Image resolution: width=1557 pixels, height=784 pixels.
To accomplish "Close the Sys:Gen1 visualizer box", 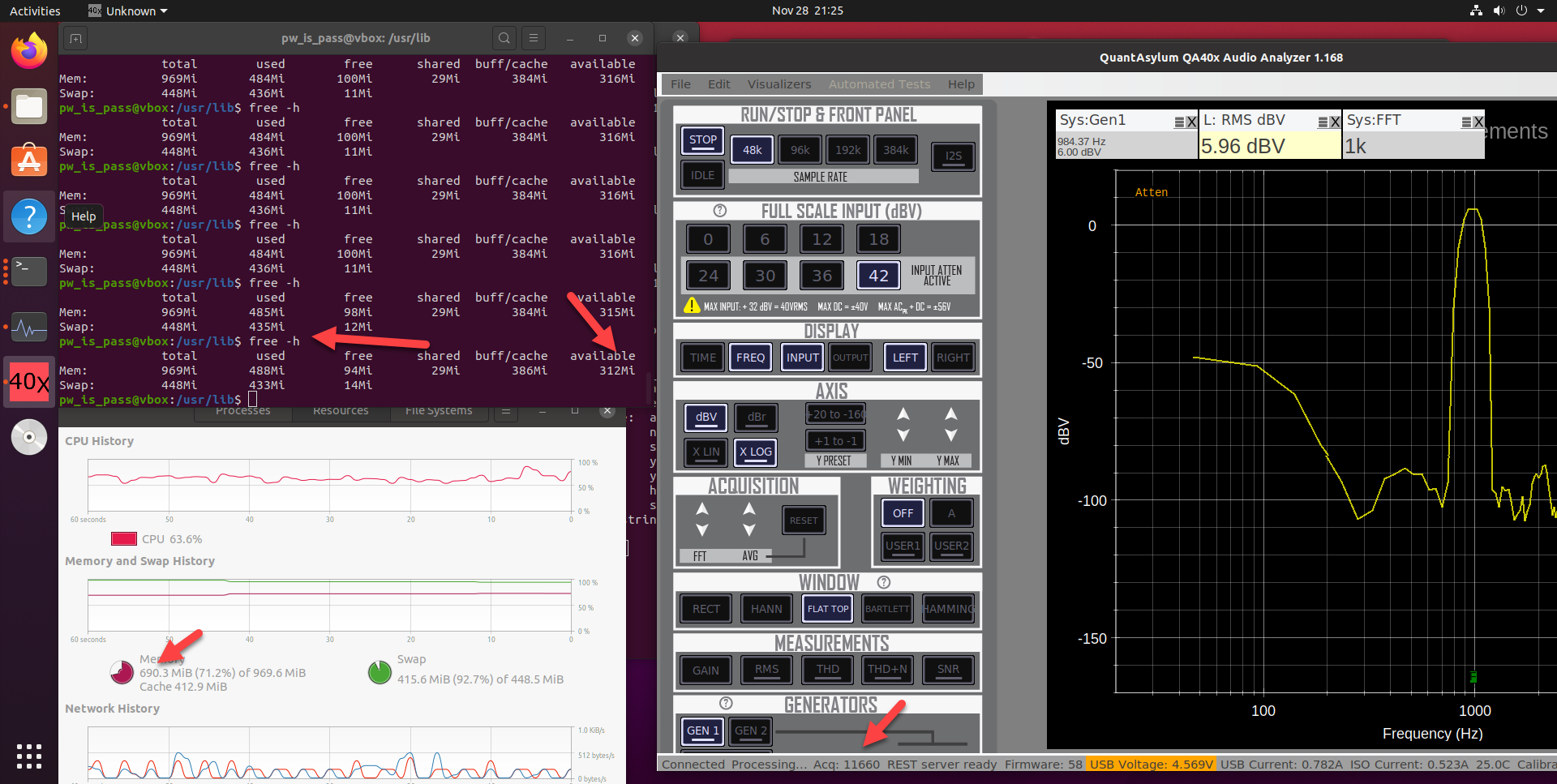I will 1191,122.
